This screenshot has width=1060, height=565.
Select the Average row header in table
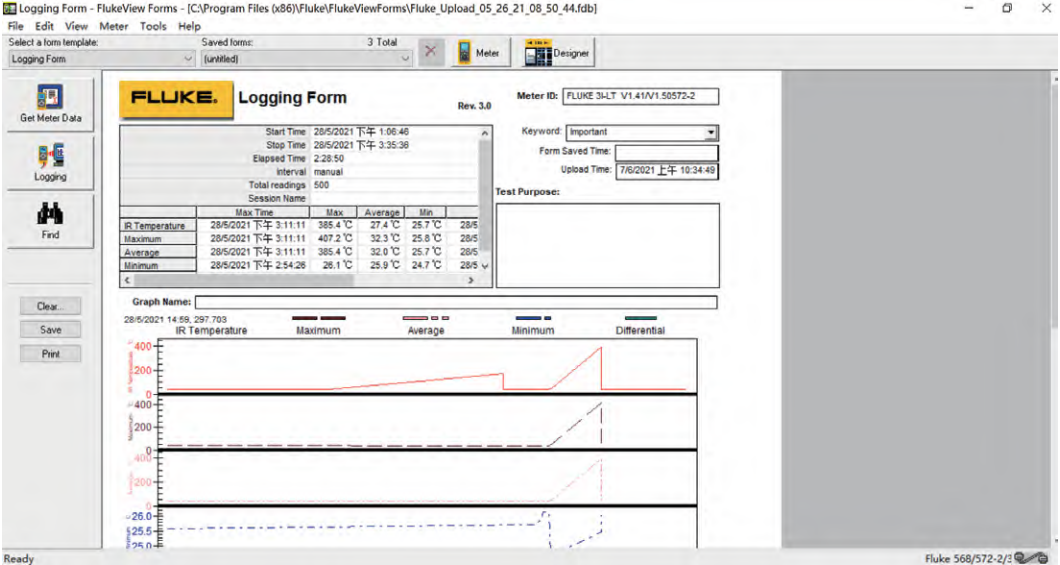coord(158,252)
